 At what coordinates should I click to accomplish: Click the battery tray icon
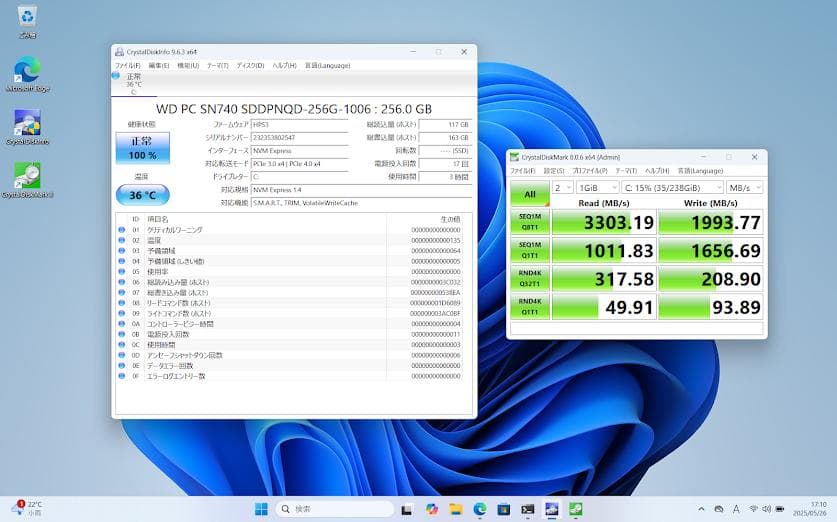[780, 509]
